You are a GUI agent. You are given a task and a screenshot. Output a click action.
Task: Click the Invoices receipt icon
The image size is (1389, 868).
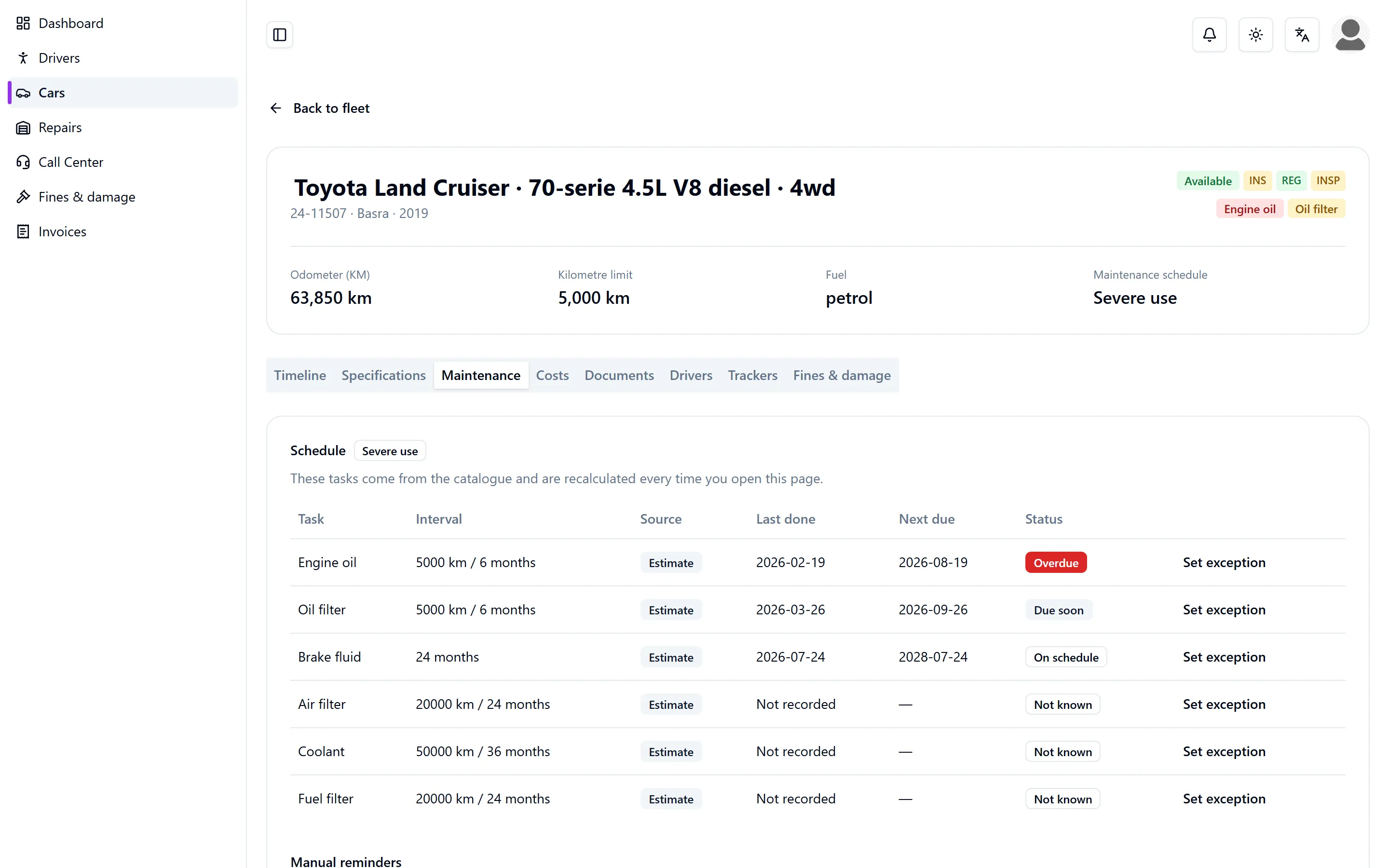[23, 232]
